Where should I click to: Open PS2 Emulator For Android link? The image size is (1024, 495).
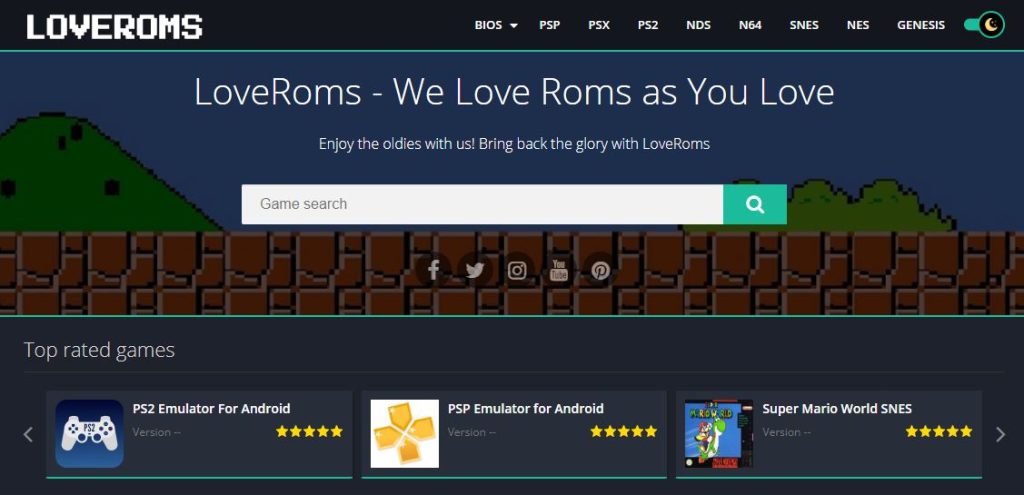[212, 409]
